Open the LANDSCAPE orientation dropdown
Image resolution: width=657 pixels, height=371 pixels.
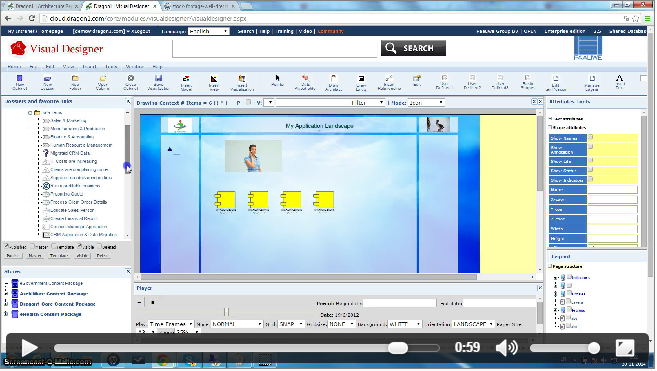473,324
